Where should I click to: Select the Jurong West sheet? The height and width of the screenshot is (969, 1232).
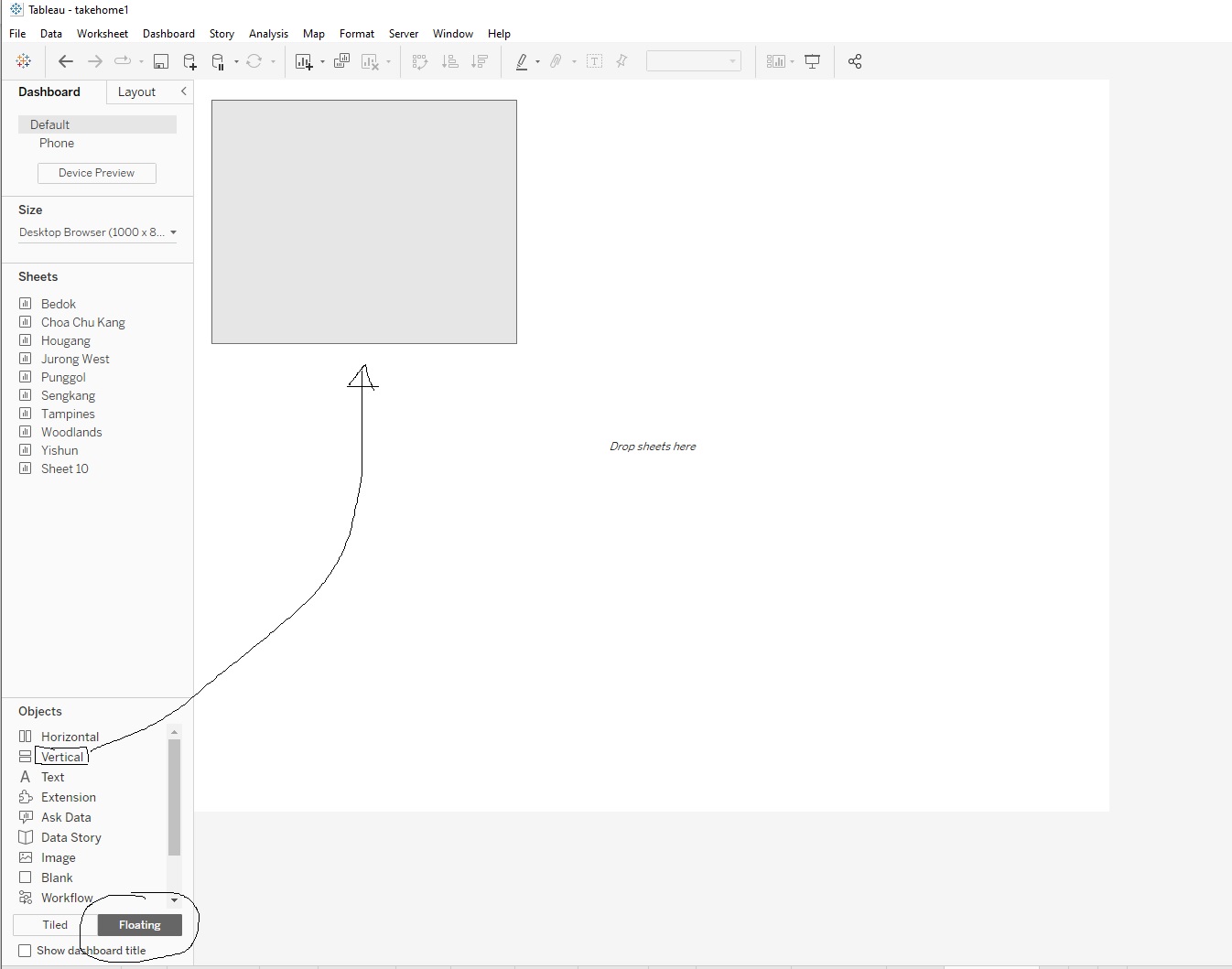click(75, 359)
